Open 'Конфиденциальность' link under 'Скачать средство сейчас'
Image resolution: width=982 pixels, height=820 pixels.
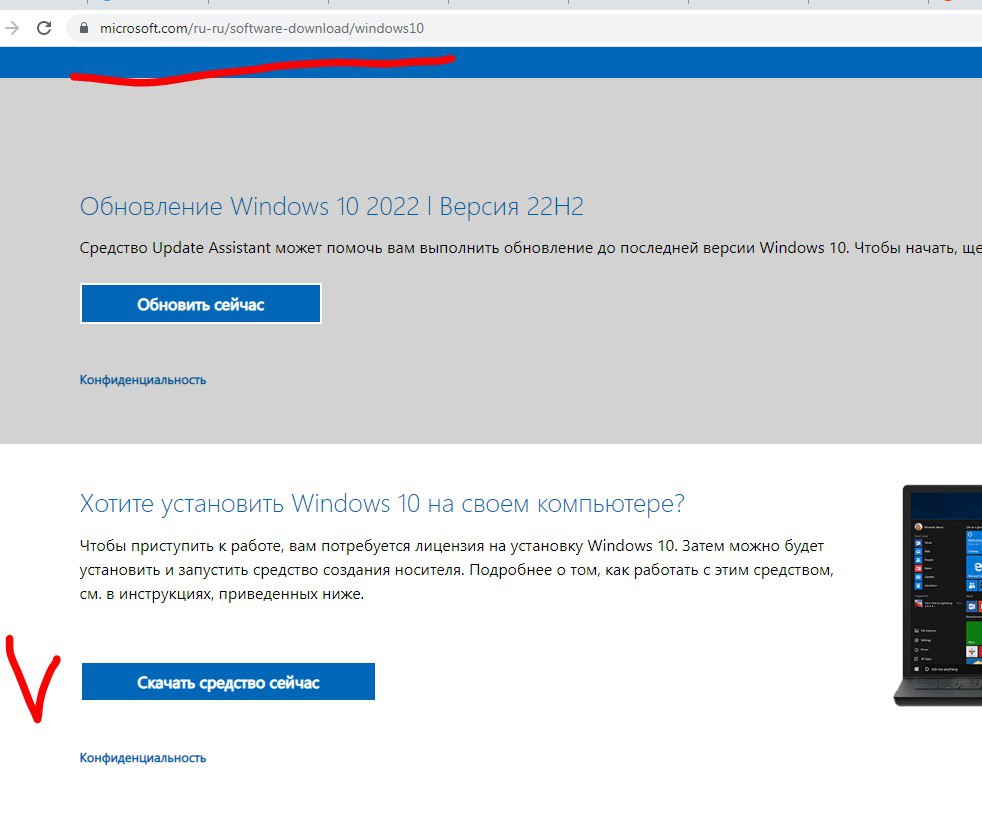coord(143,757)
